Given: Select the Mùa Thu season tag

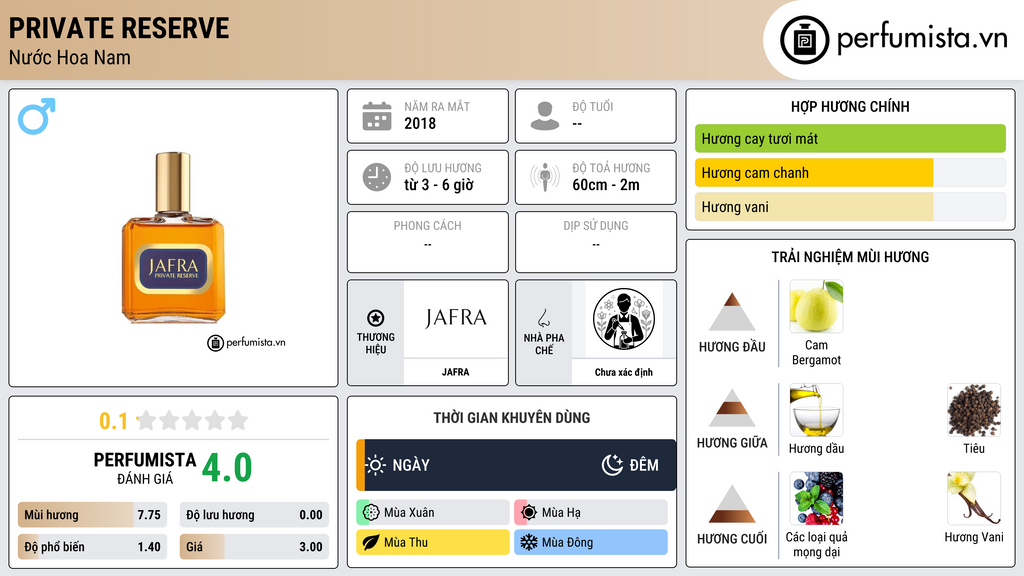Looking at the screenshot, I should pos(432,542).
